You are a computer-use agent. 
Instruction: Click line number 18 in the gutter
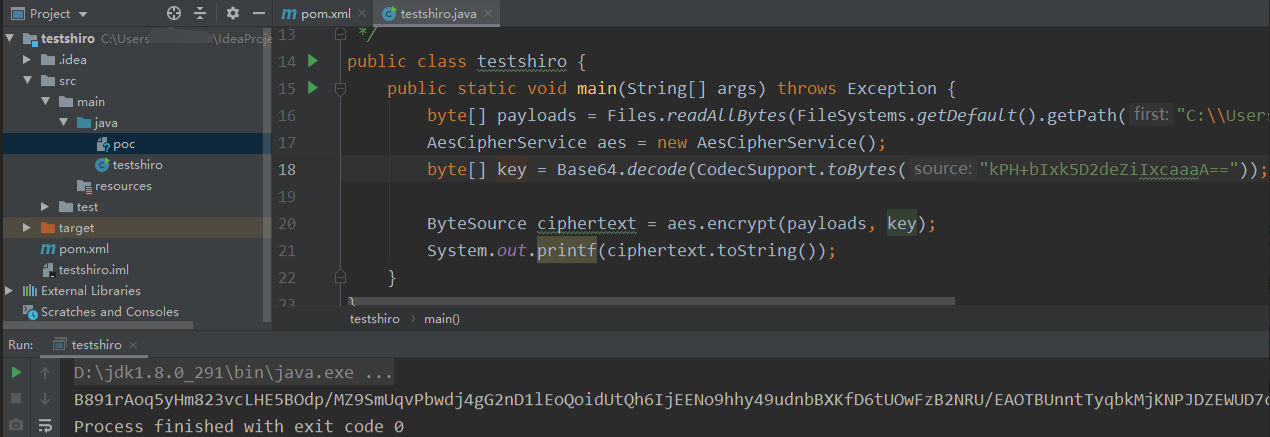click(x=287, y=169)
